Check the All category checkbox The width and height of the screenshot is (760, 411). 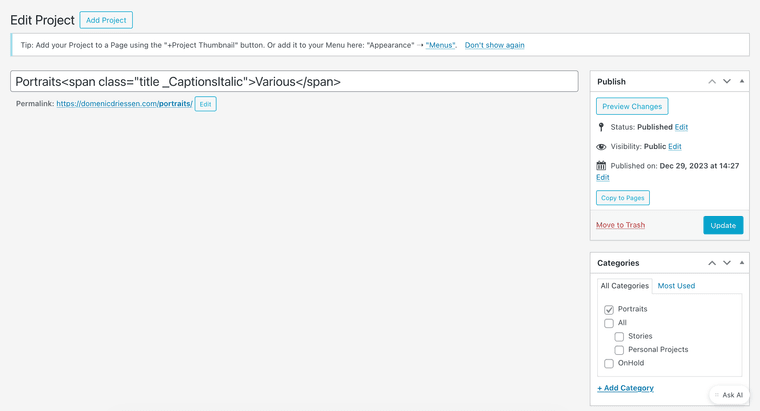click(609, 323)
